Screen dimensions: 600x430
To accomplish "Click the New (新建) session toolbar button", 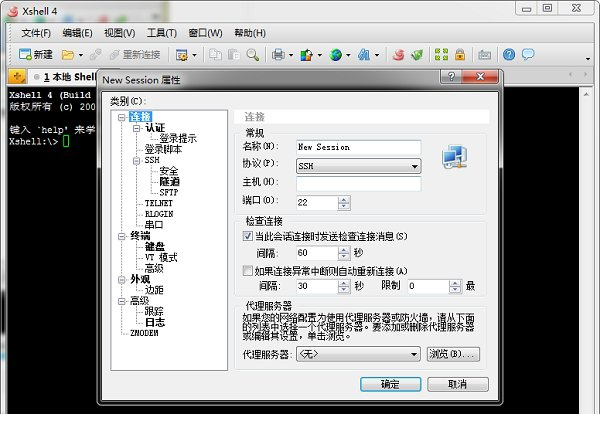I will [36, 55].
